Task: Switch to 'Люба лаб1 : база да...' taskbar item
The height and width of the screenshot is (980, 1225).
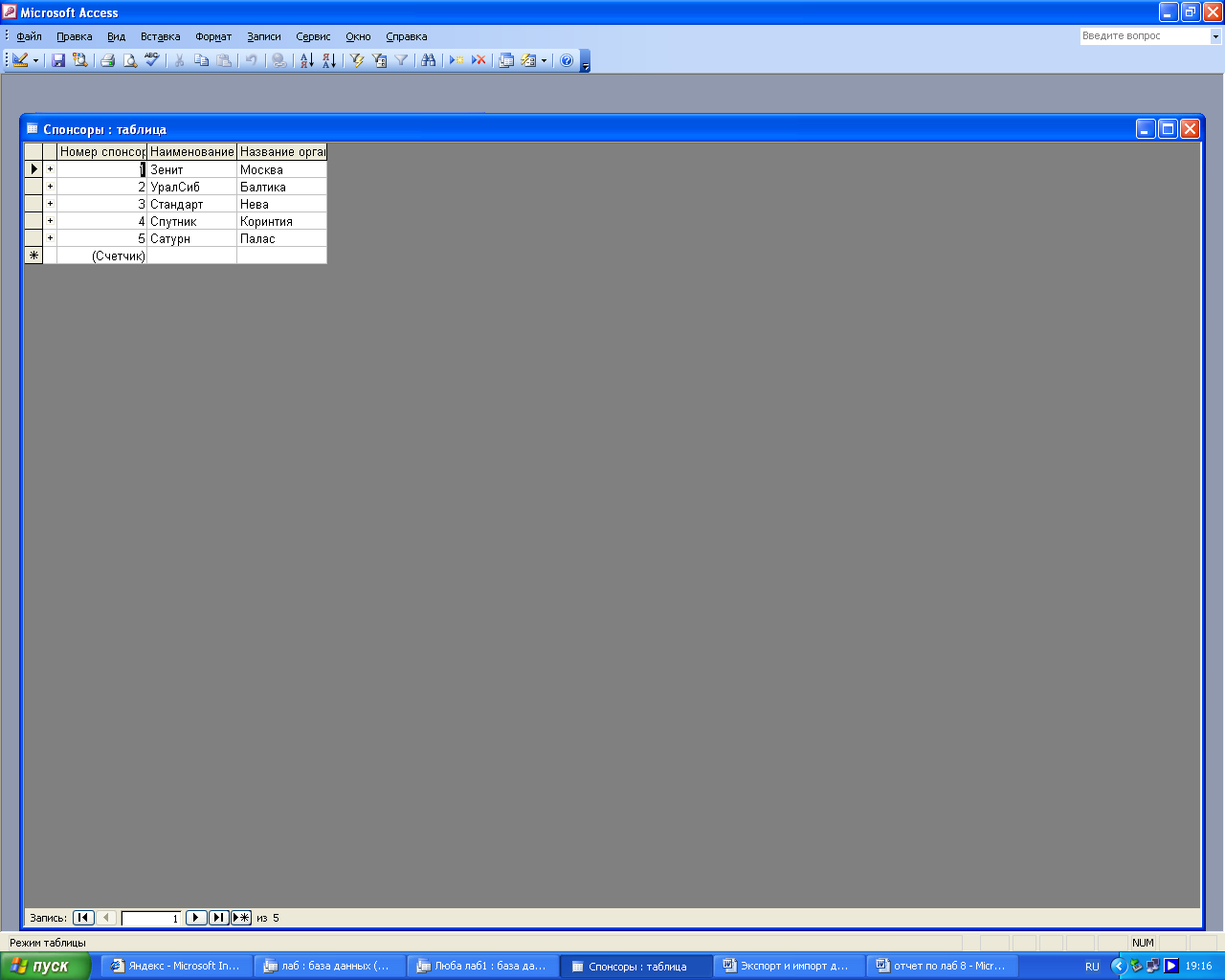Action: pos(483,966)
